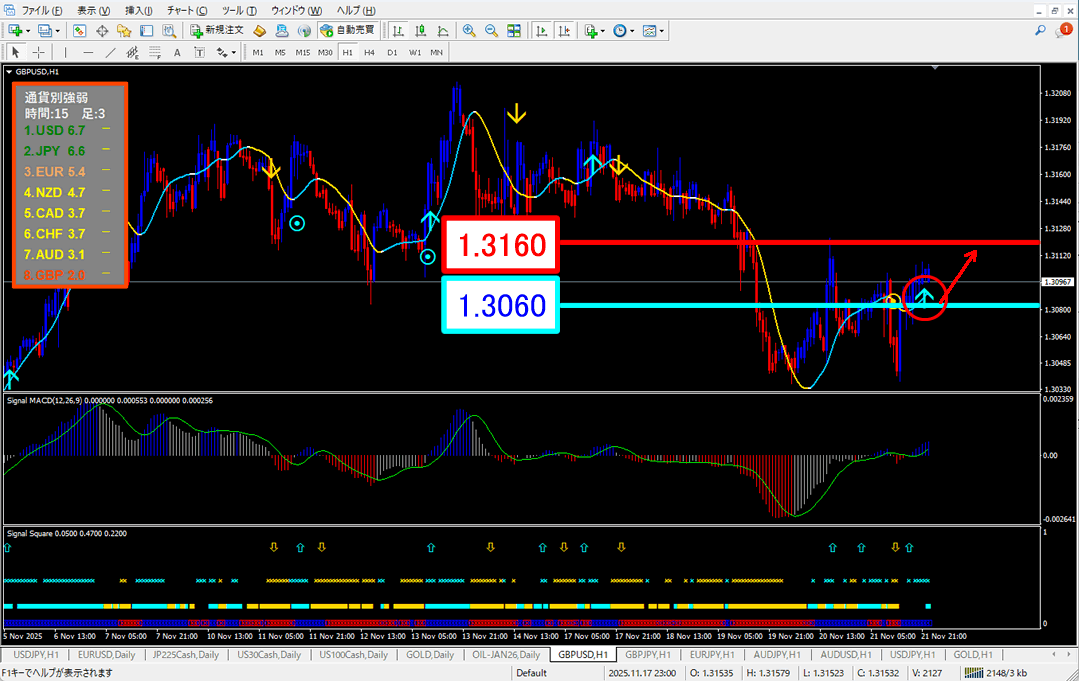Zoom out of the chart
Image resolution: width=1080 pixels, height=681 pixels.
click(491, 30)
